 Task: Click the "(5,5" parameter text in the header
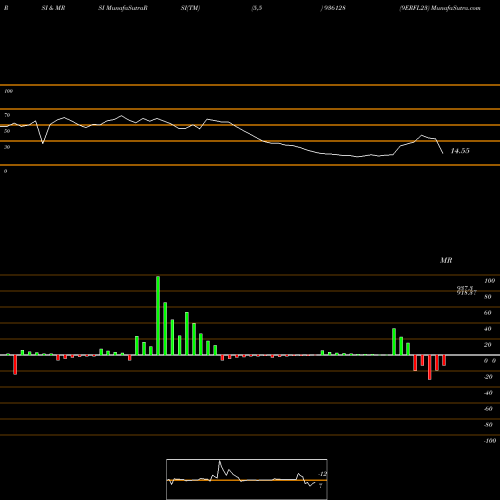pyautogui.click(x=257, y=8)
